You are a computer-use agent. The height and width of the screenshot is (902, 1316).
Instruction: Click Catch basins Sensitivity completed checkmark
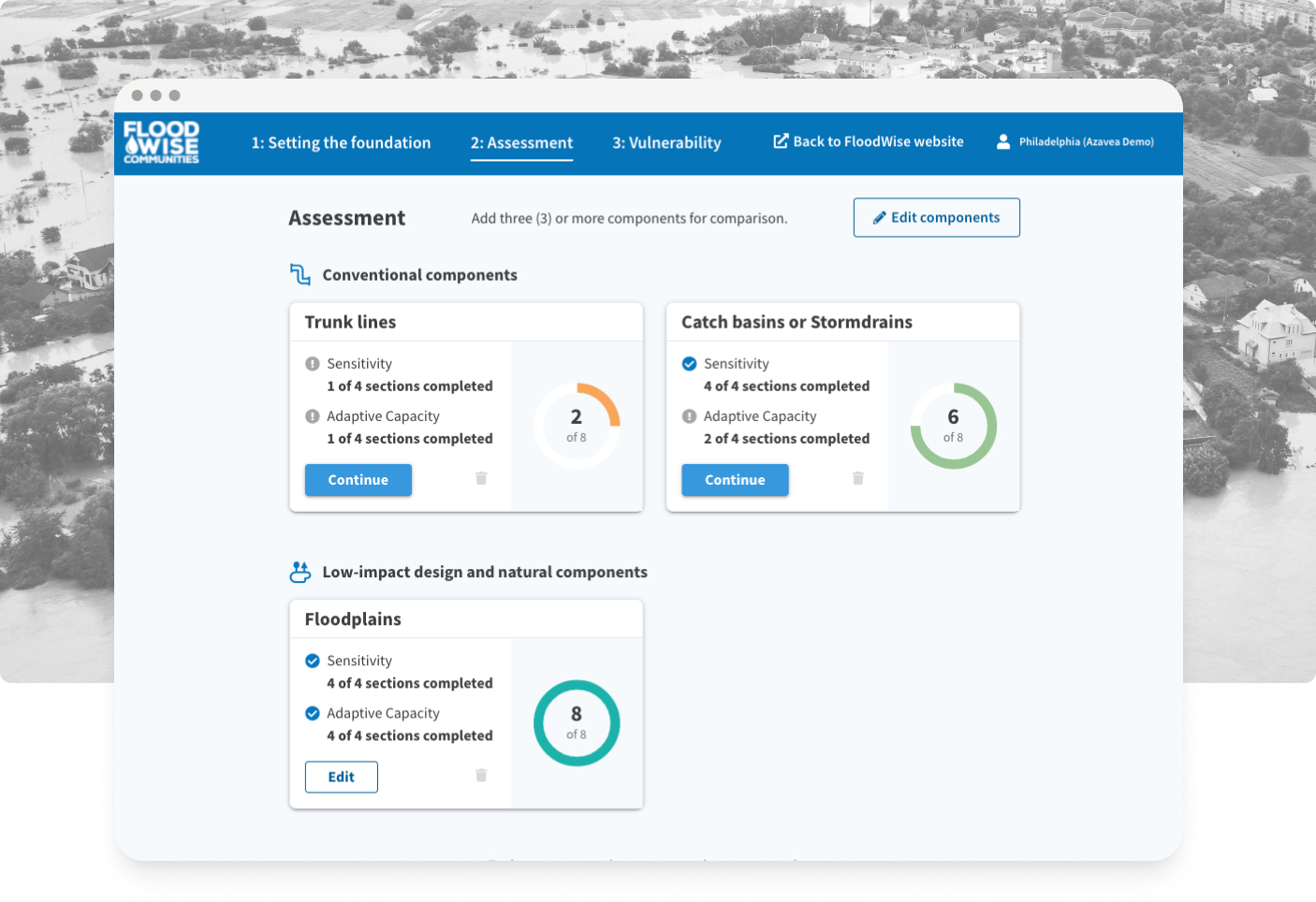[x=689, y=364]
